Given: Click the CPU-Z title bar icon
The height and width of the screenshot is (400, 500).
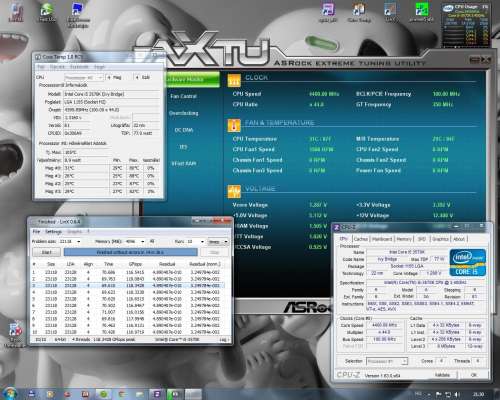Looking at the screenshot, I should [337, 227].
